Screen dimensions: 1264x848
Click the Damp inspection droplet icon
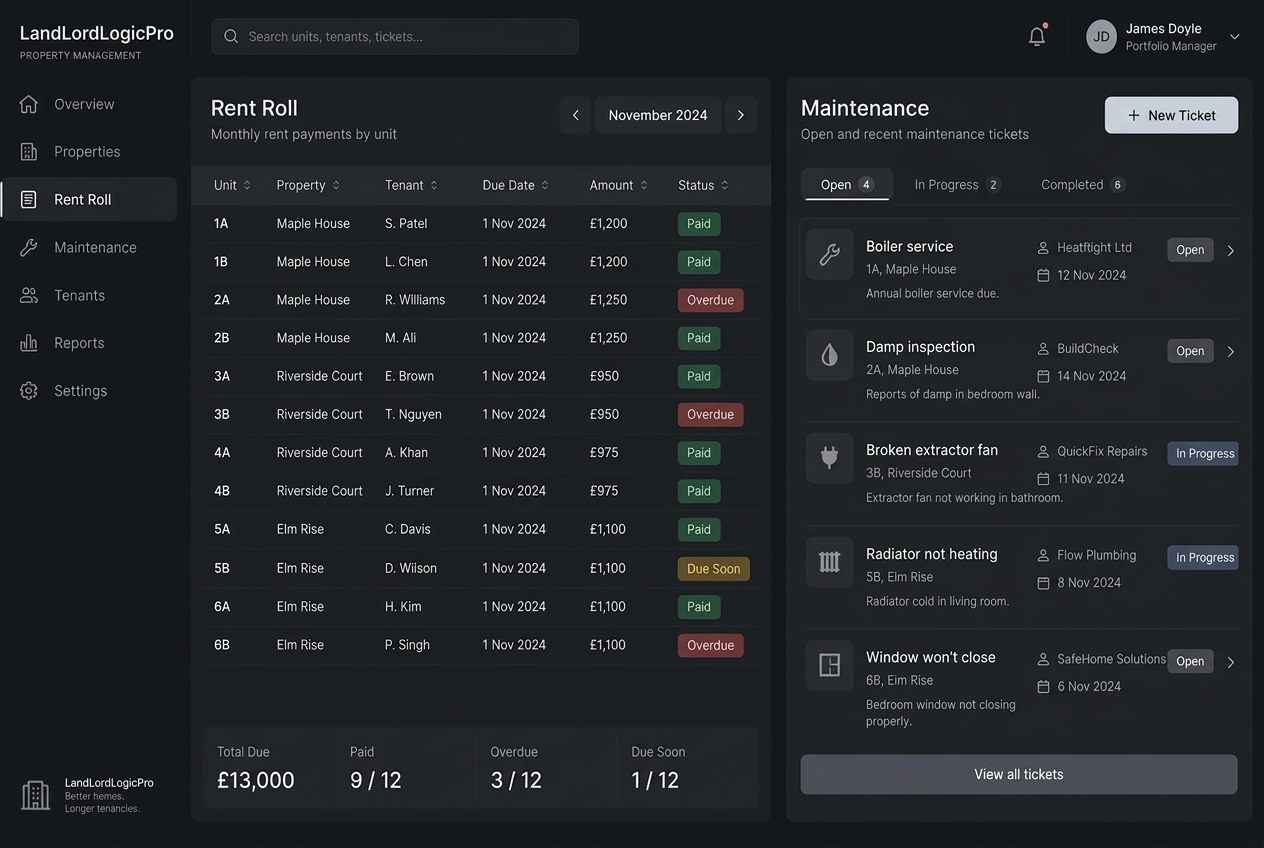(x=829, y=355)
